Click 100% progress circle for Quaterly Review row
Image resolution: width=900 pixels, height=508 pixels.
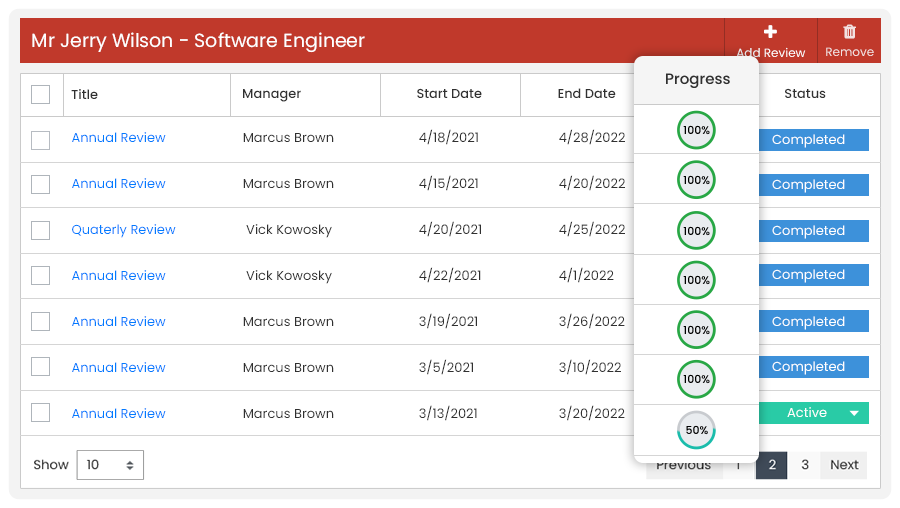[696, 231]
